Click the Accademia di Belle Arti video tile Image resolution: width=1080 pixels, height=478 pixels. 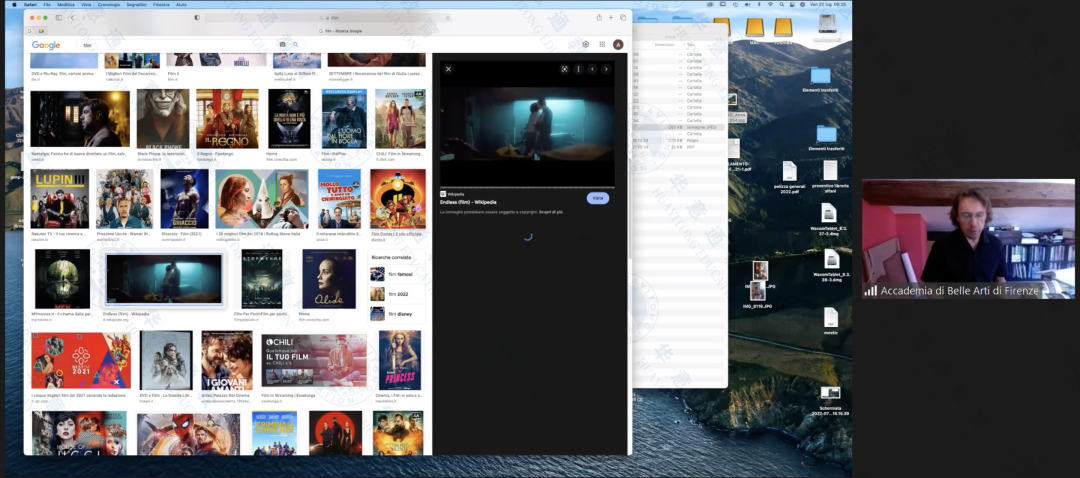[968, 239]
